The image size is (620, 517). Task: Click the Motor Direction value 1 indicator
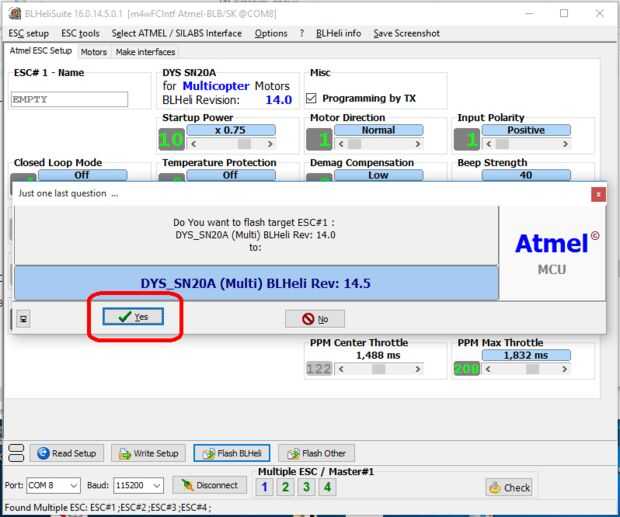point(319,140)
